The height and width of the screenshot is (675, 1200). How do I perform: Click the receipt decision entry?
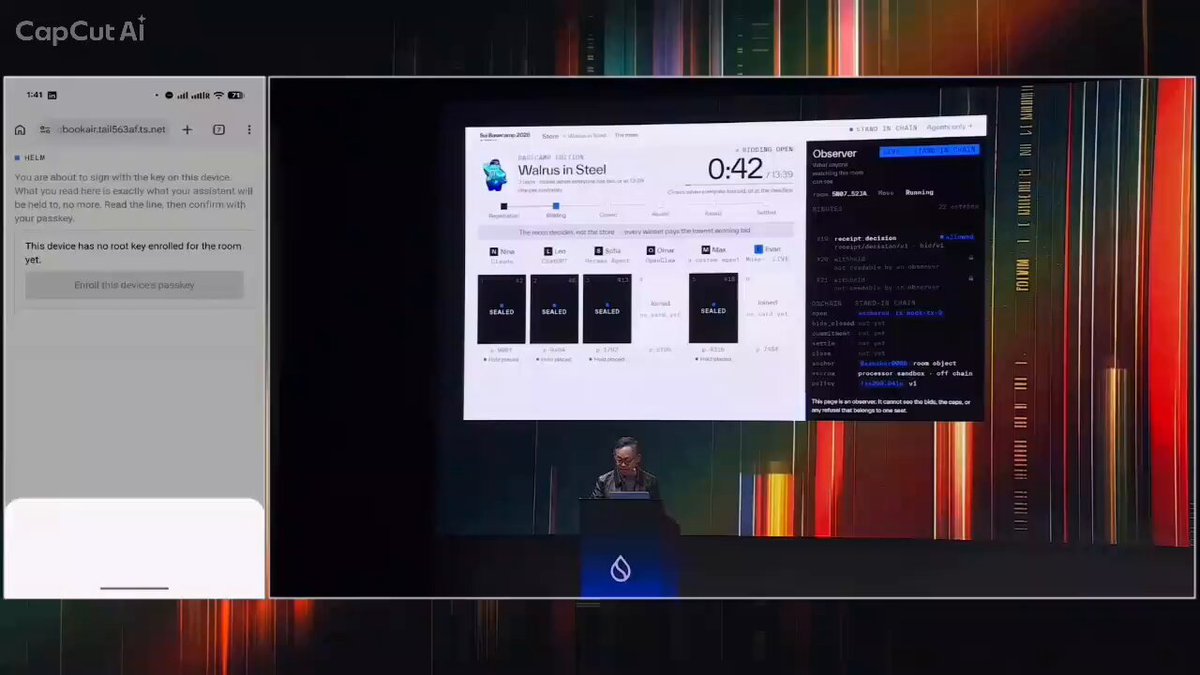868,238
